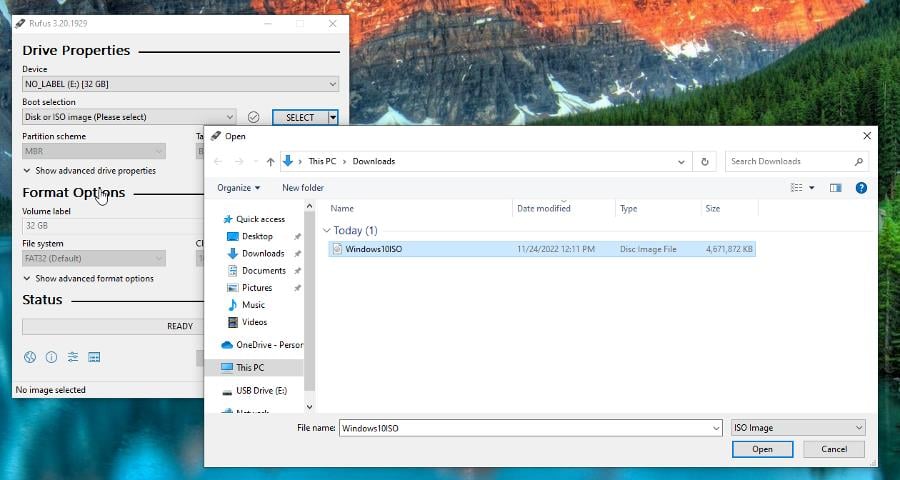Click Volume label field in Rufus
Screen dimensions: 900x480
pos(114,226)
